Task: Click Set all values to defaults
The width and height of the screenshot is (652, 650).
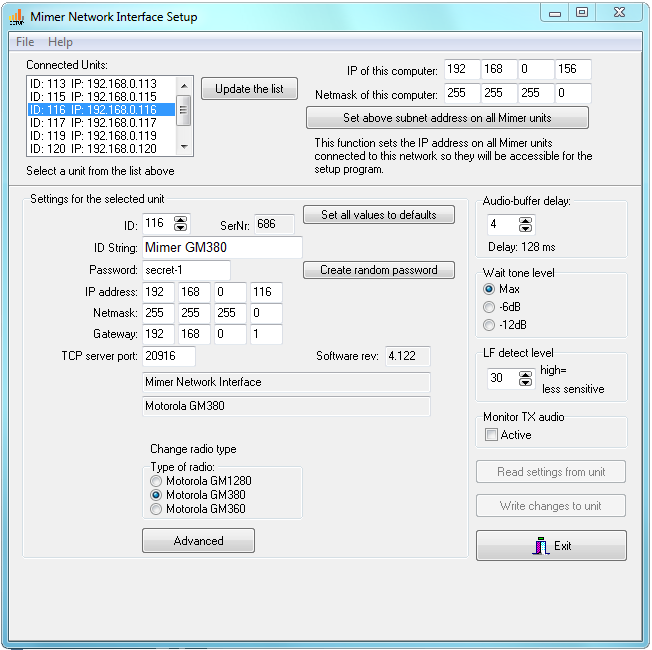Action: pyautogui.click(x=379, y=215)
